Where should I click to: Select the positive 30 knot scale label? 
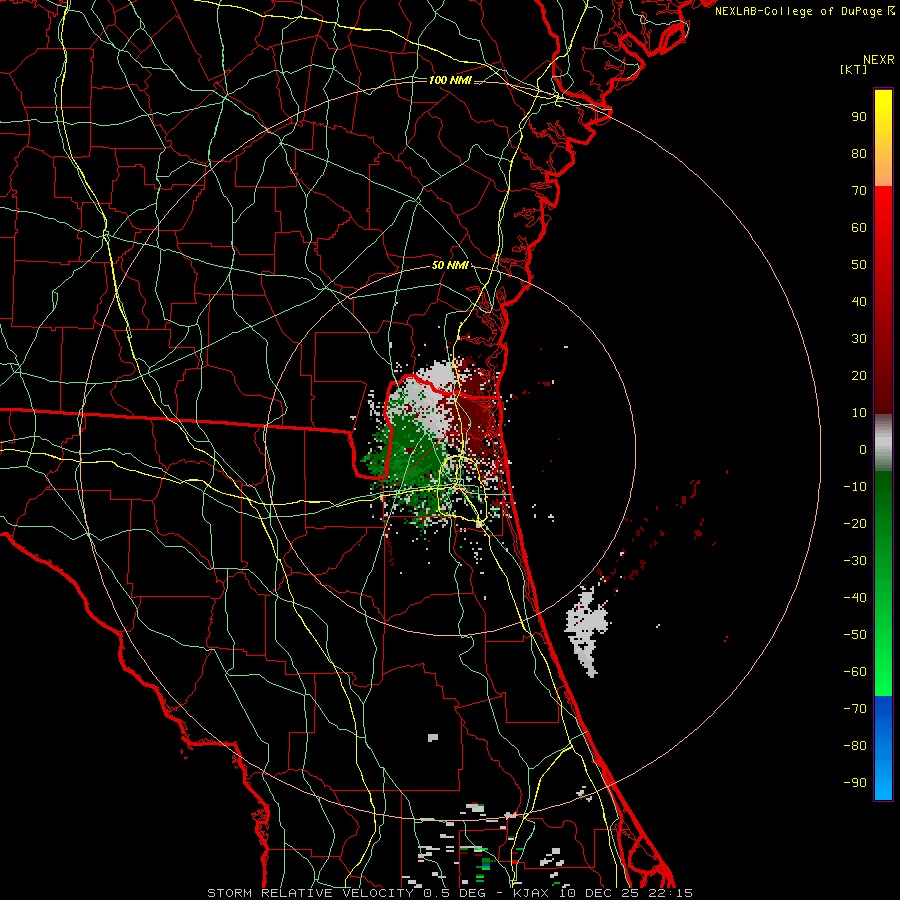point(859,339)
